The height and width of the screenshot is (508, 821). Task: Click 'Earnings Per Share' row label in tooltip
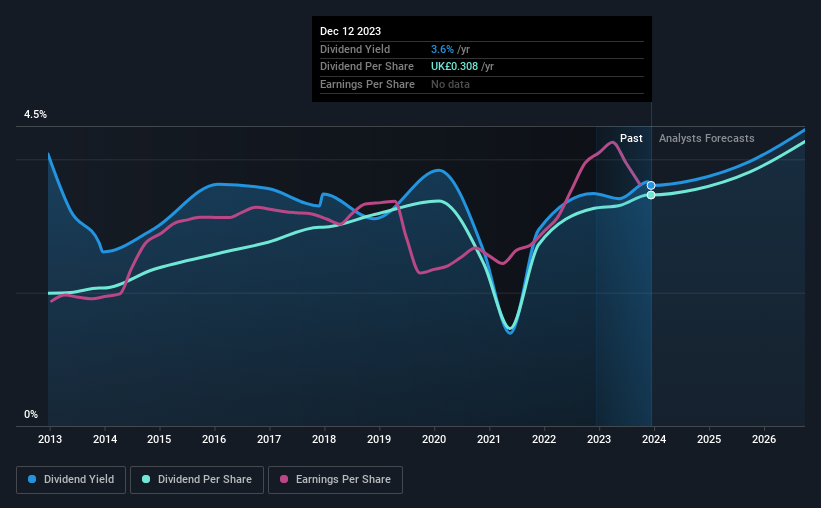[x=367, y=84]
